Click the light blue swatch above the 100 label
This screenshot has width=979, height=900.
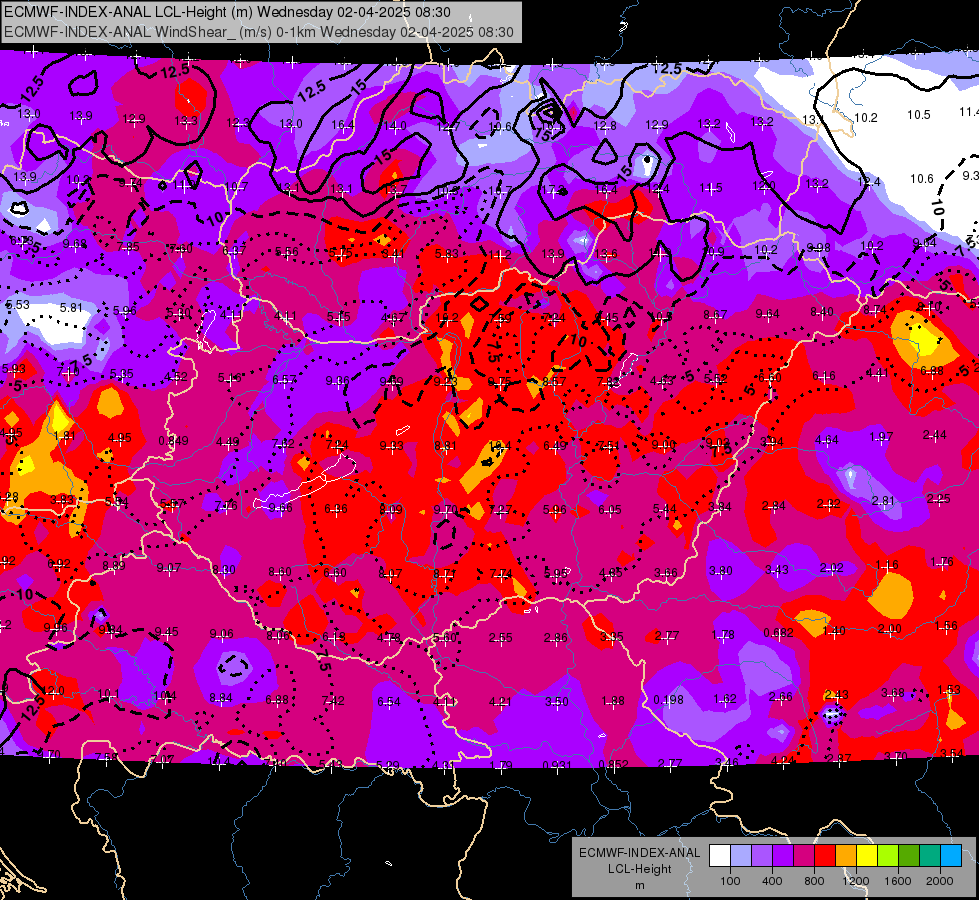[x=740, y=856]
